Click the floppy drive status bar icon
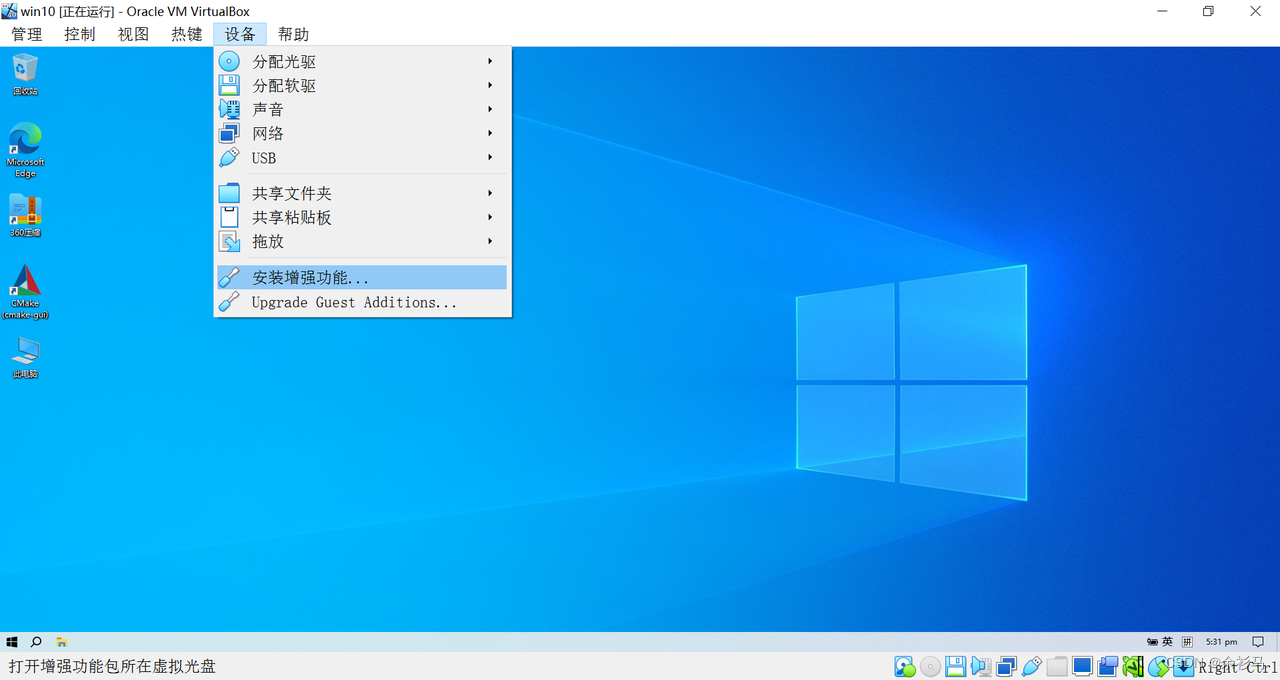The height and width of the screenshot is (680, 1280). tap(955, 666)
